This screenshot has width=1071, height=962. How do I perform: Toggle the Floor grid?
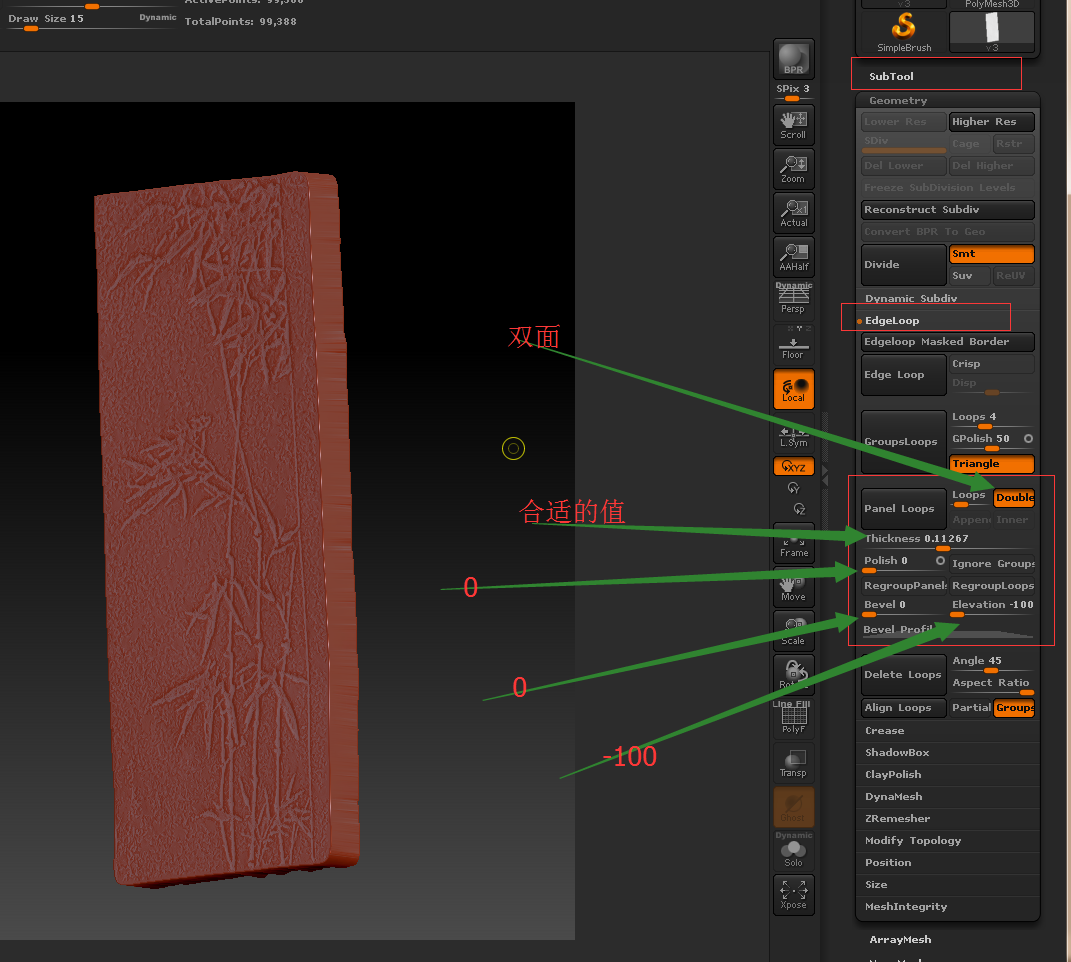pyautogui.click(x=793, y=344)
